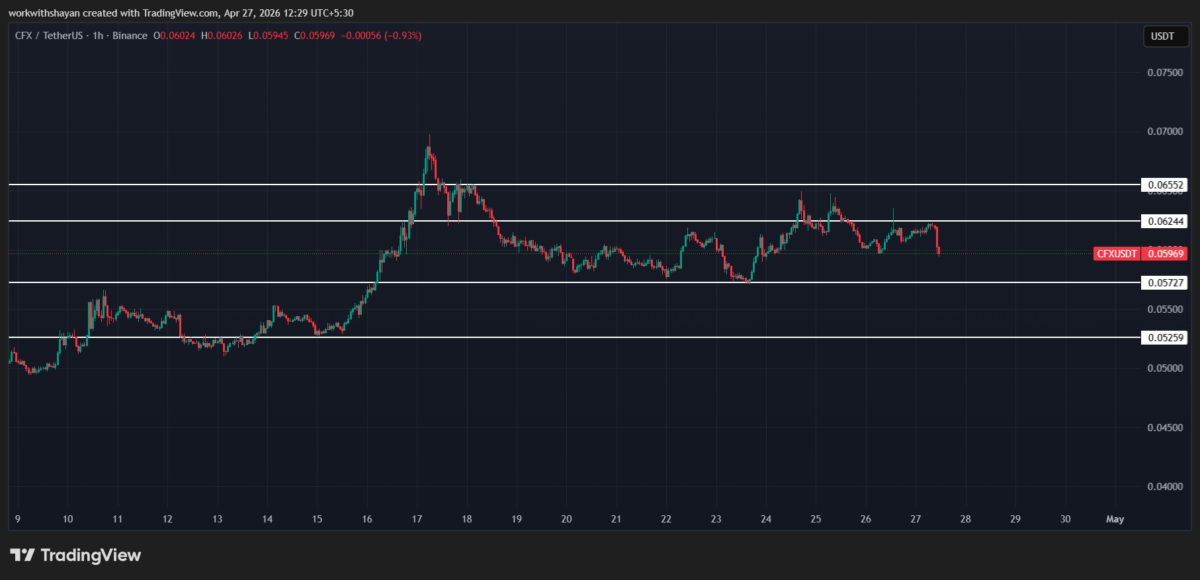Open the USDT currency selector
This screenshot has width=1200, height=580.
tap(1163, 37)
